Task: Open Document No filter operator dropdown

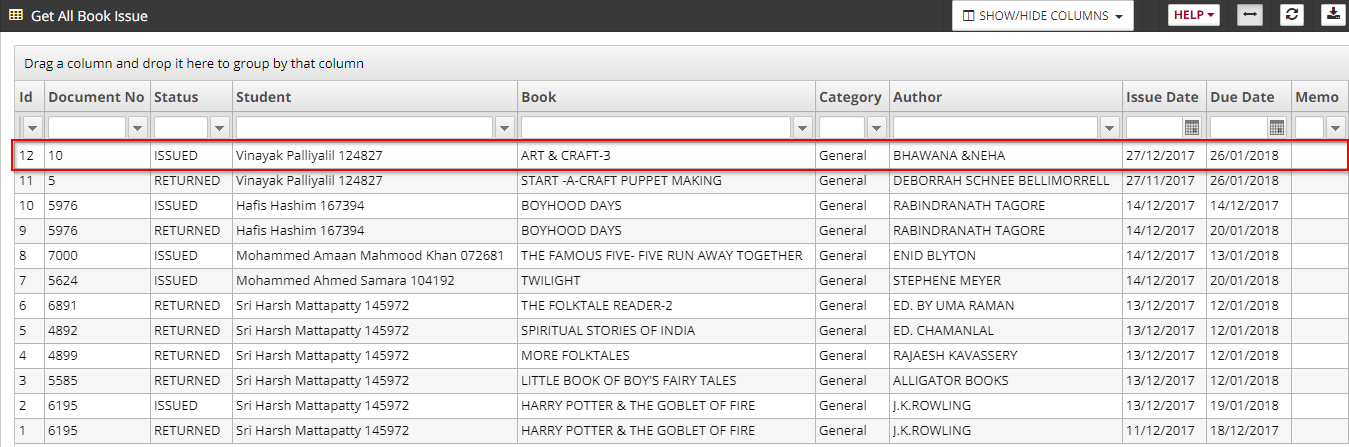Action: coord(138,128)
